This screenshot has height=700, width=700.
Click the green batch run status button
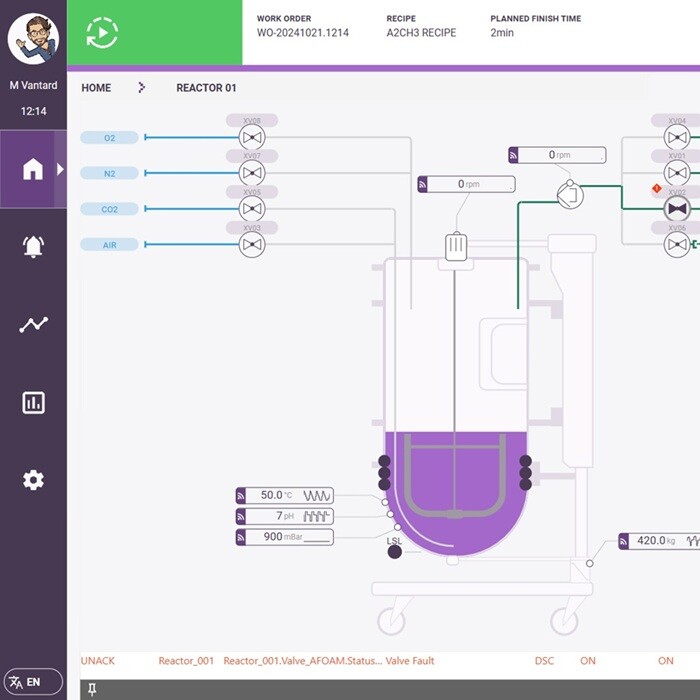pyautogui.click(x=101, y=33)
